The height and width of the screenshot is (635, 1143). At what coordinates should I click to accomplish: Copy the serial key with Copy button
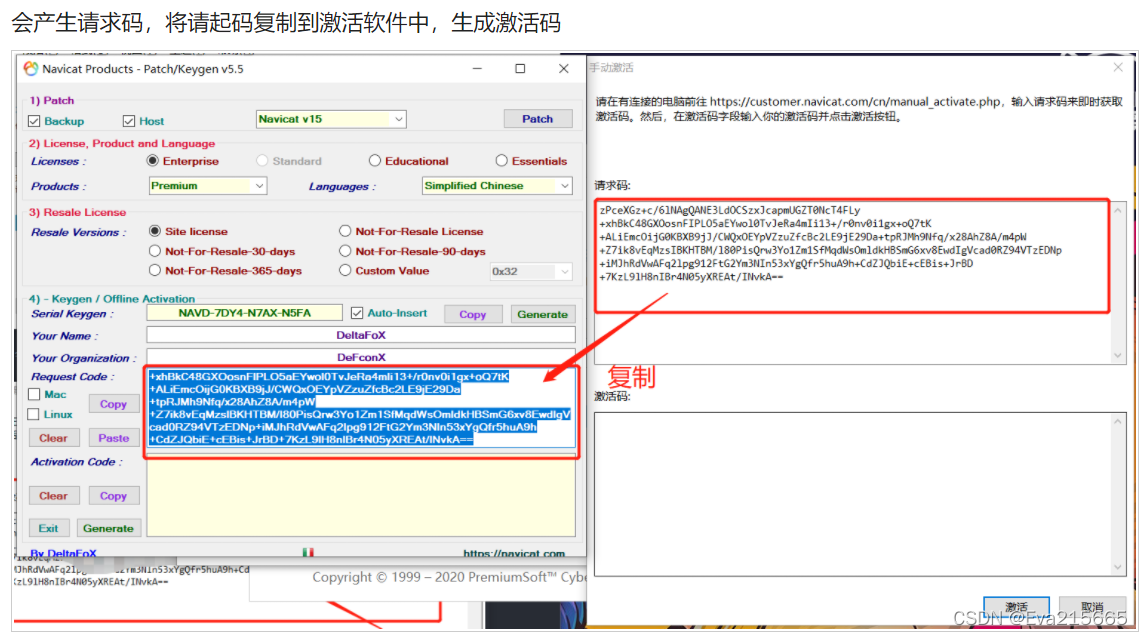(x=472, y=314)
